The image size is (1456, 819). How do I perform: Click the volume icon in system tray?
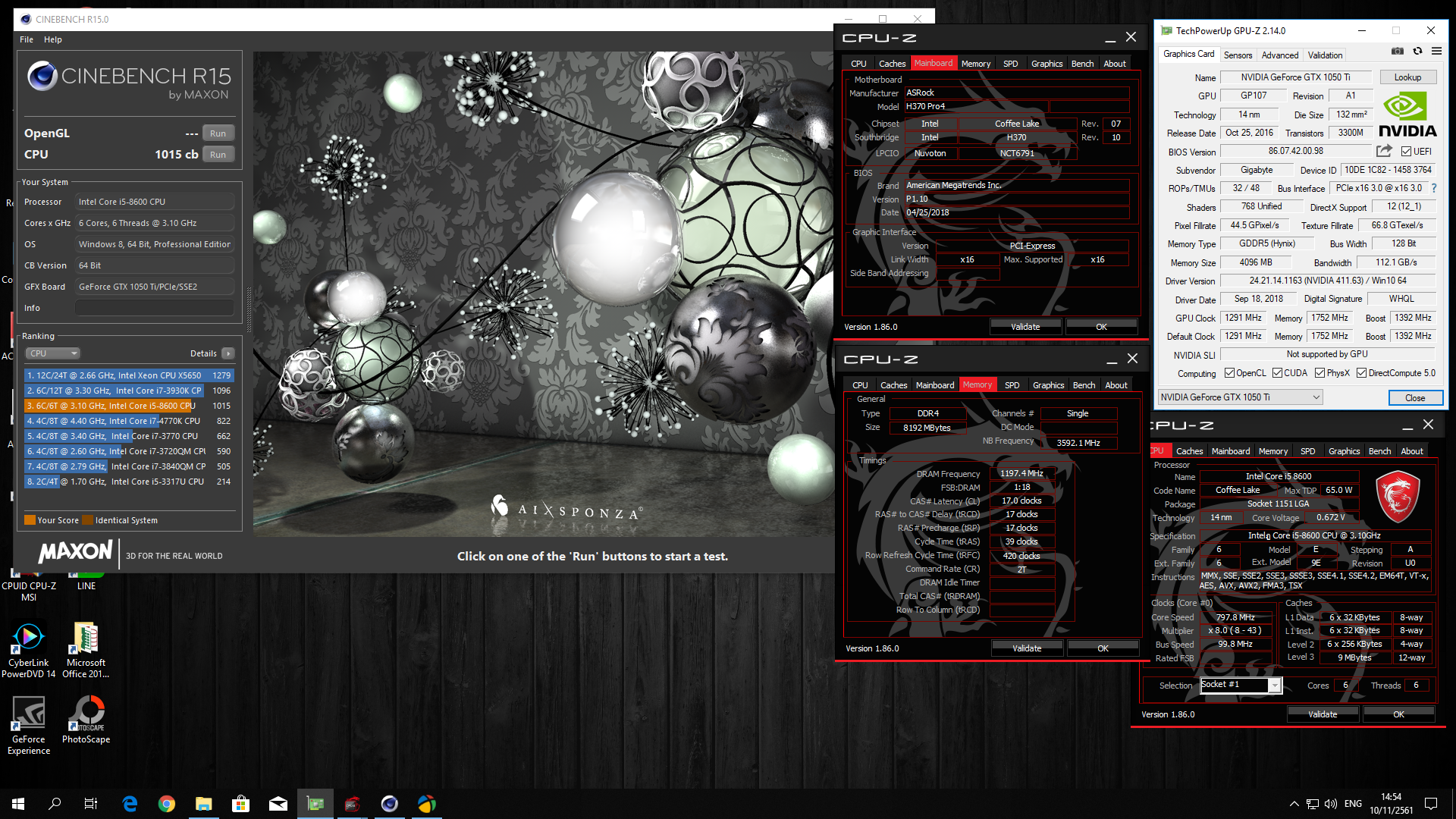click(1330, 804)
